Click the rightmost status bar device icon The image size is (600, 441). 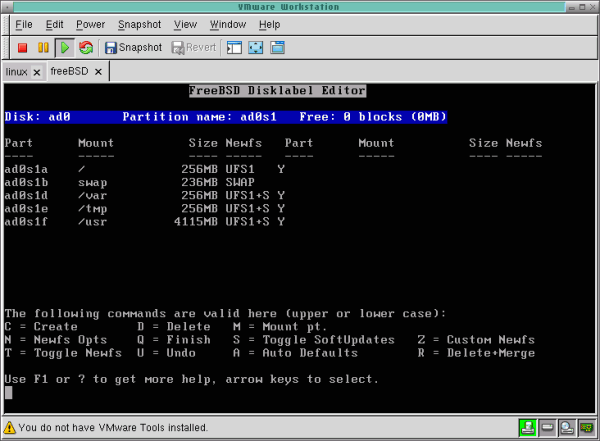click(586, 428)
